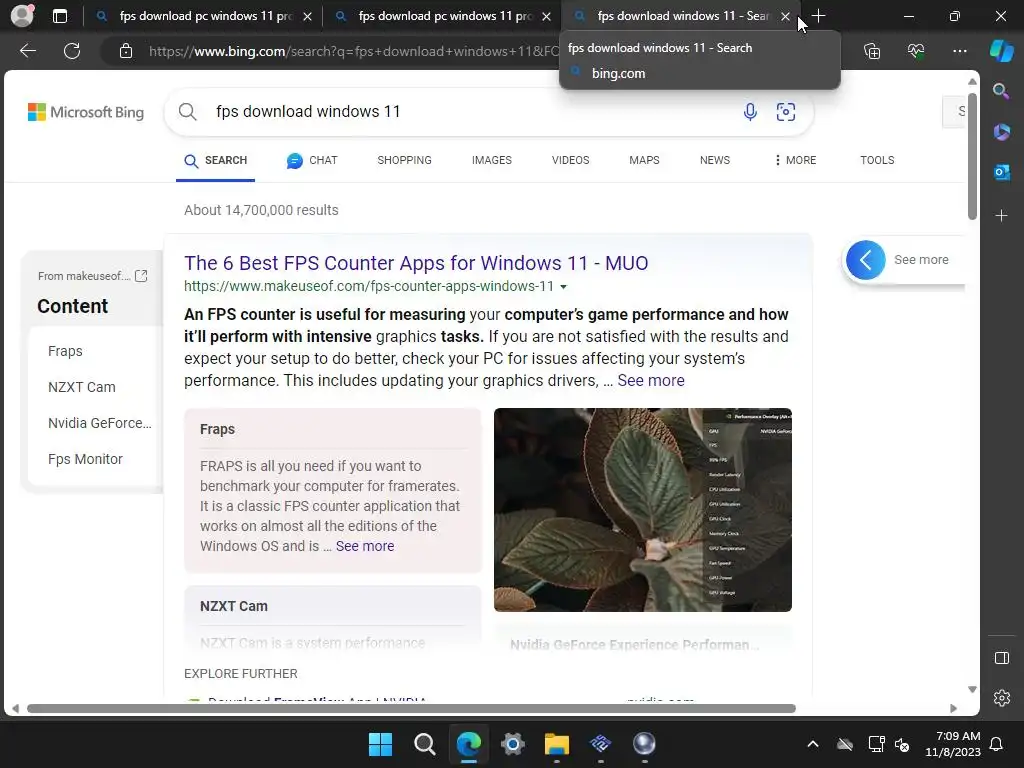Add a sidebar app with plus
Screen dimensions: 1024x768
[1001, 216]
